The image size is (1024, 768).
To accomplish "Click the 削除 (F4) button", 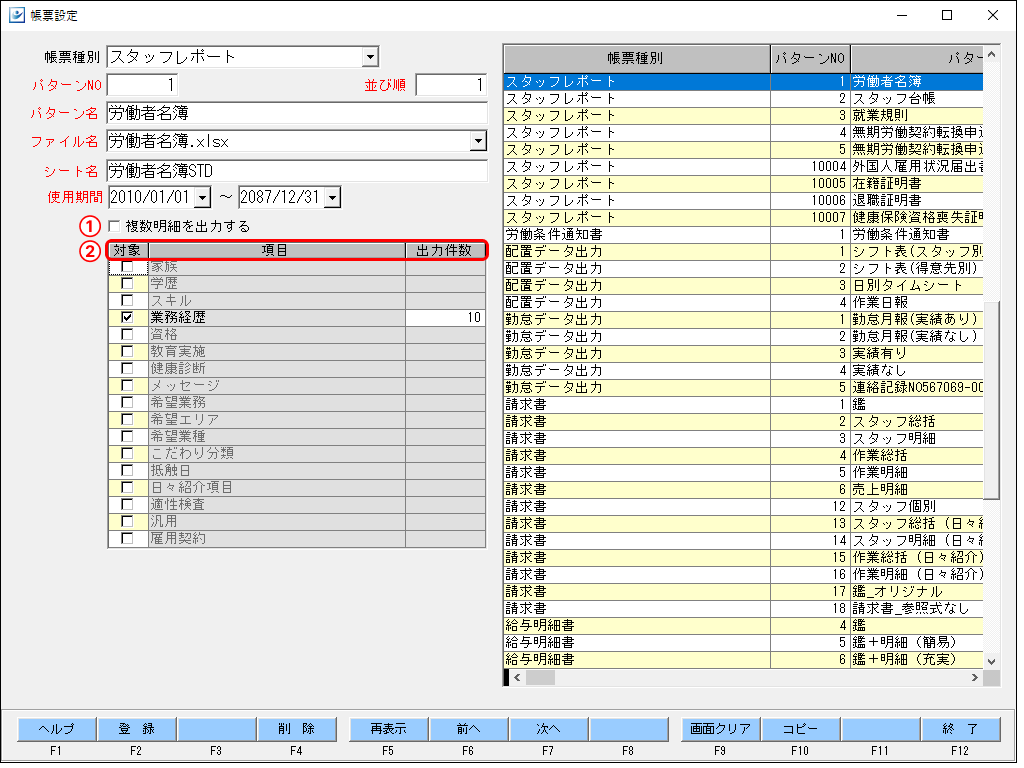I will point(299,729).
